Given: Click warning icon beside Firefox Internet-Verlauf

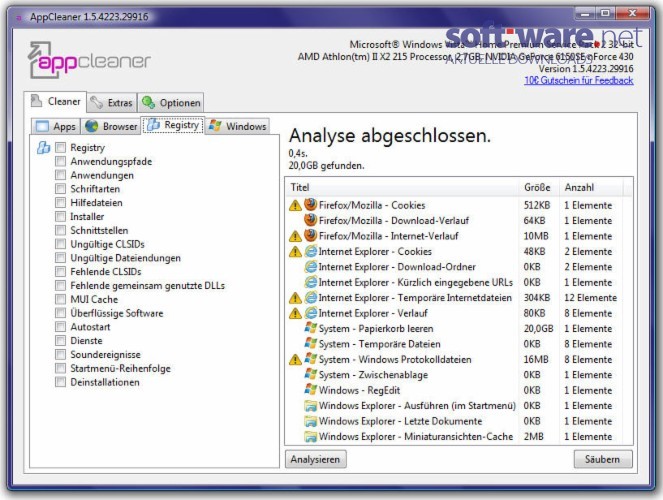Looking at the screenshot, I should [295, 237].
